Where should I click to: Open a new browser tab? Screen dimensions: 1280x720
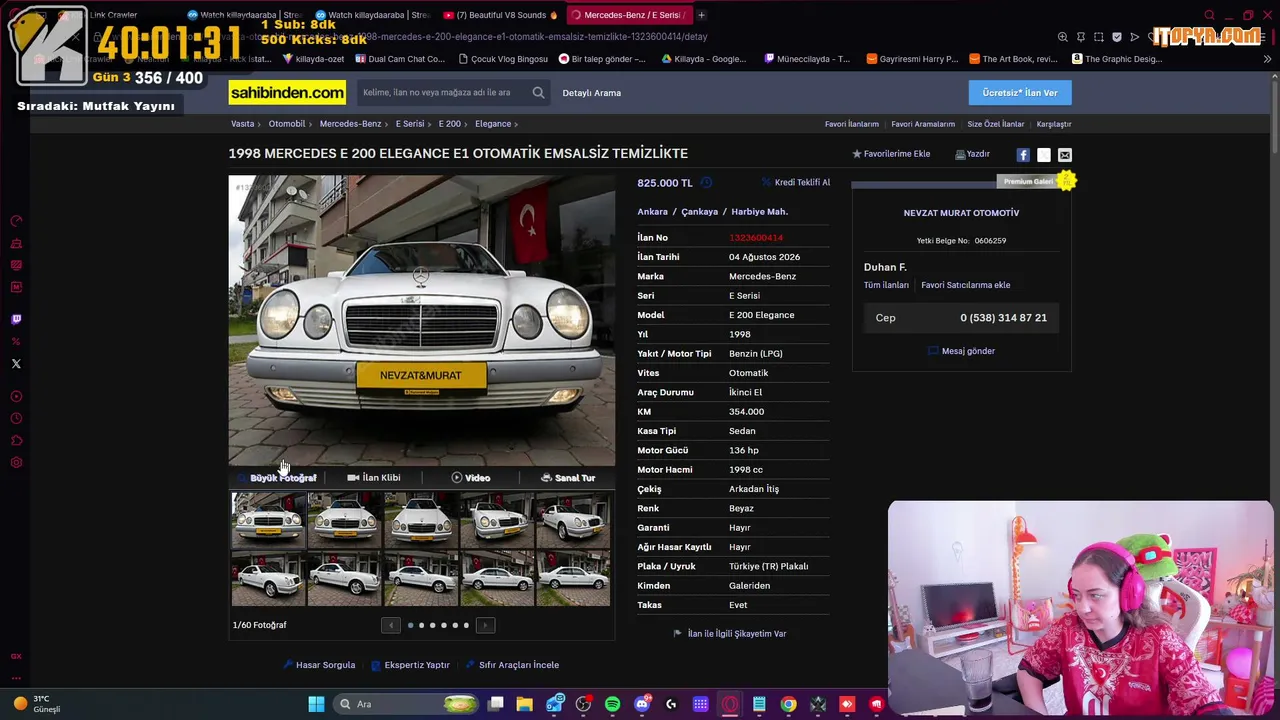(x=701, y=15)
